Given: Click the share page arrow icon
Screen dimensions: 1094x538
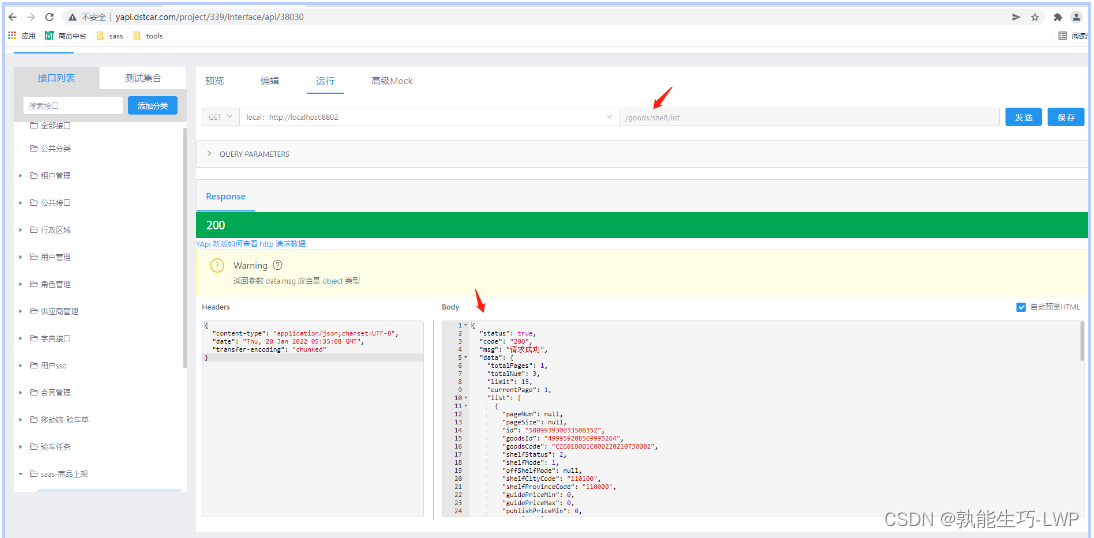Looking at the screenshot, I should point(1017,17).
